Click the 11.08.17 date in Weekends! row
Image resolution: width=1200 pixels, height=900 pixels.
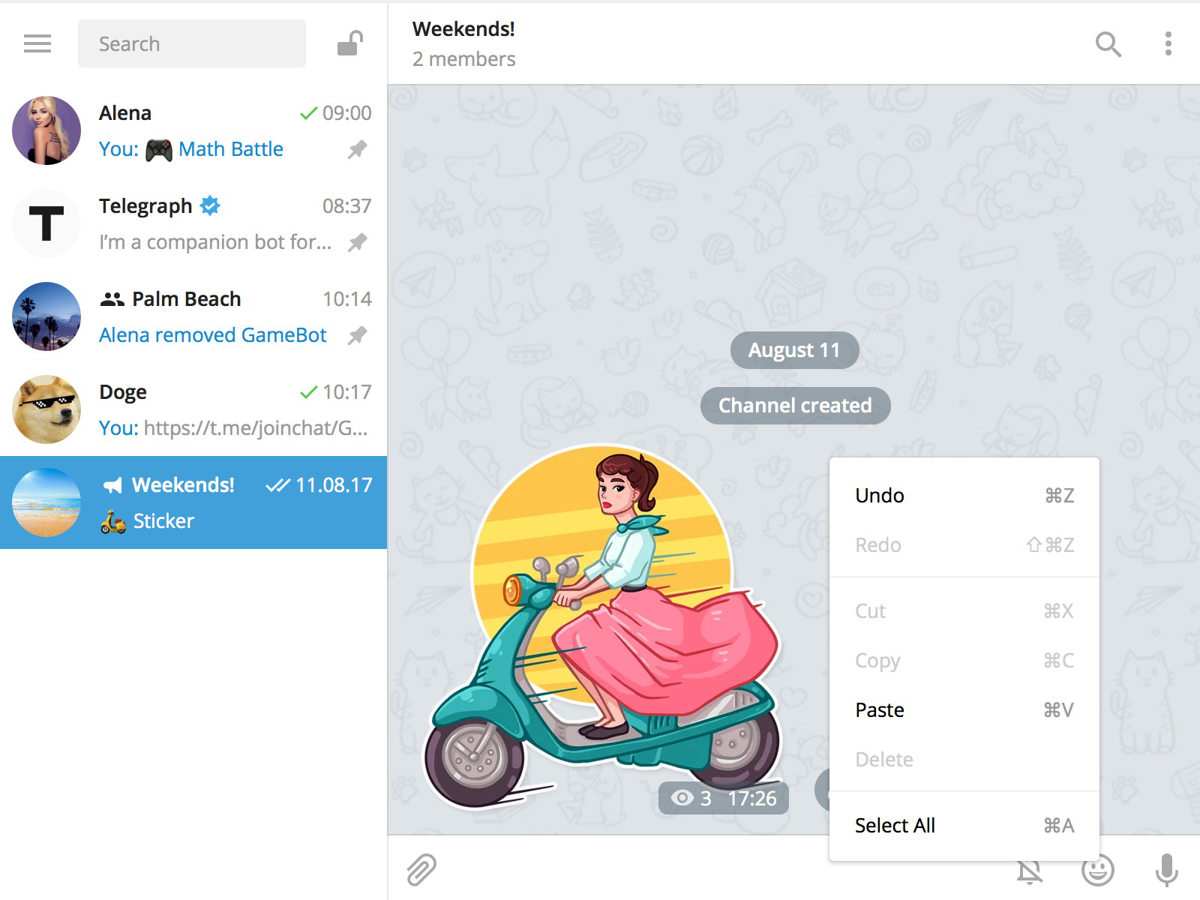pos(334,485)
